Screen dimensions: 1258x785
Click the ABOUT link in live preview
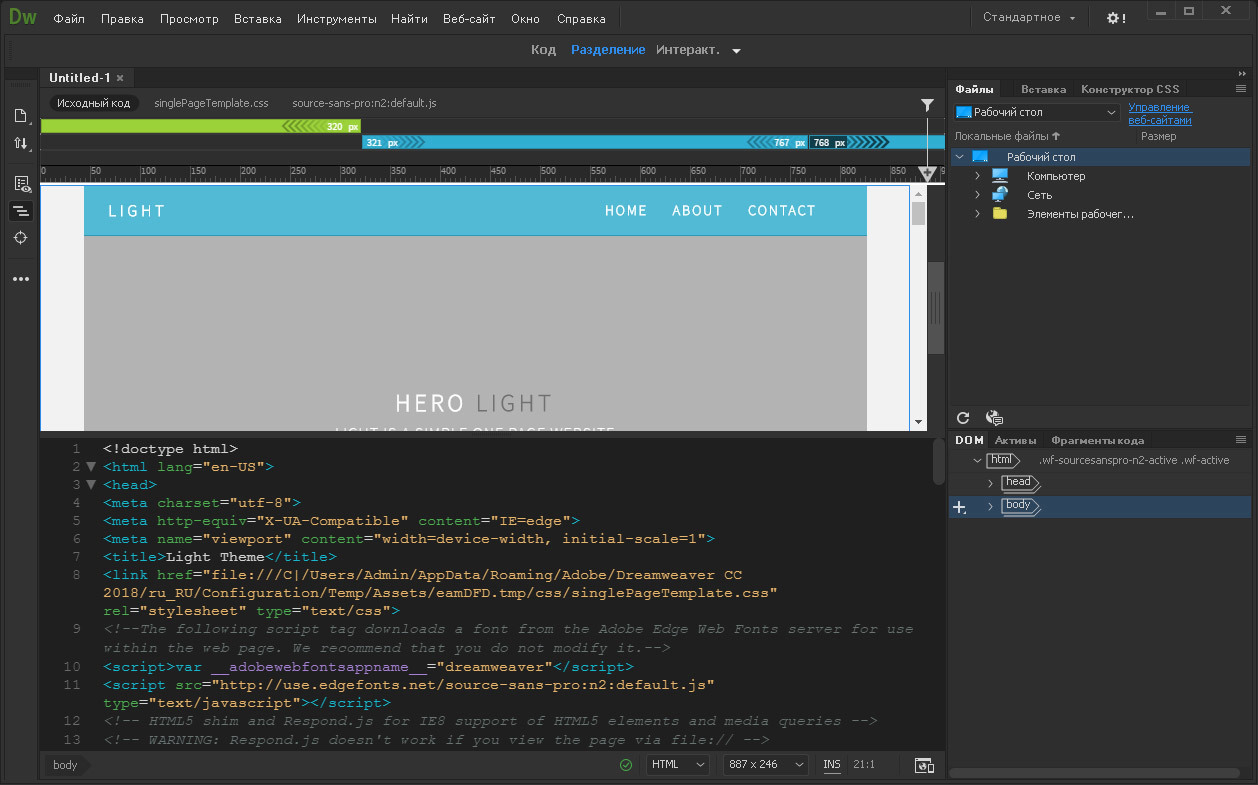697,211
